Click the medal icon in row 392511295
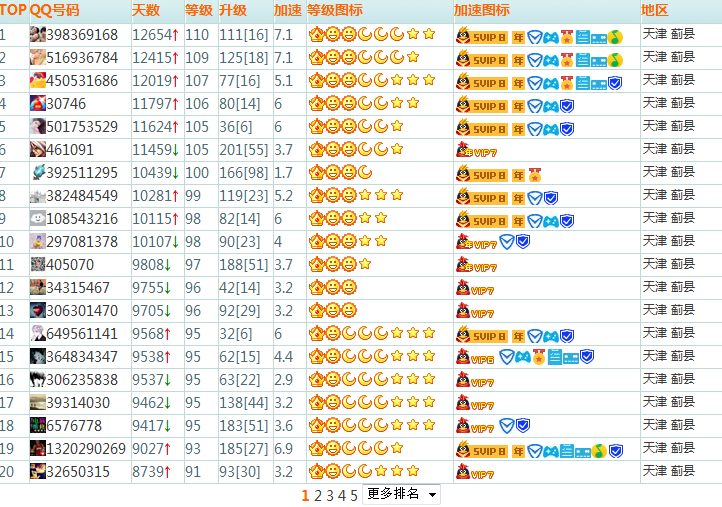Viewport: 722px width, 507px height. [535, 175]
